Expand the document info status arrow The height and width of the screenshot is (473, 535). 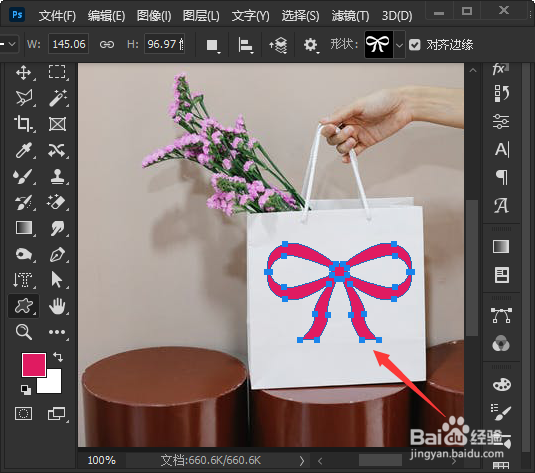302,461
